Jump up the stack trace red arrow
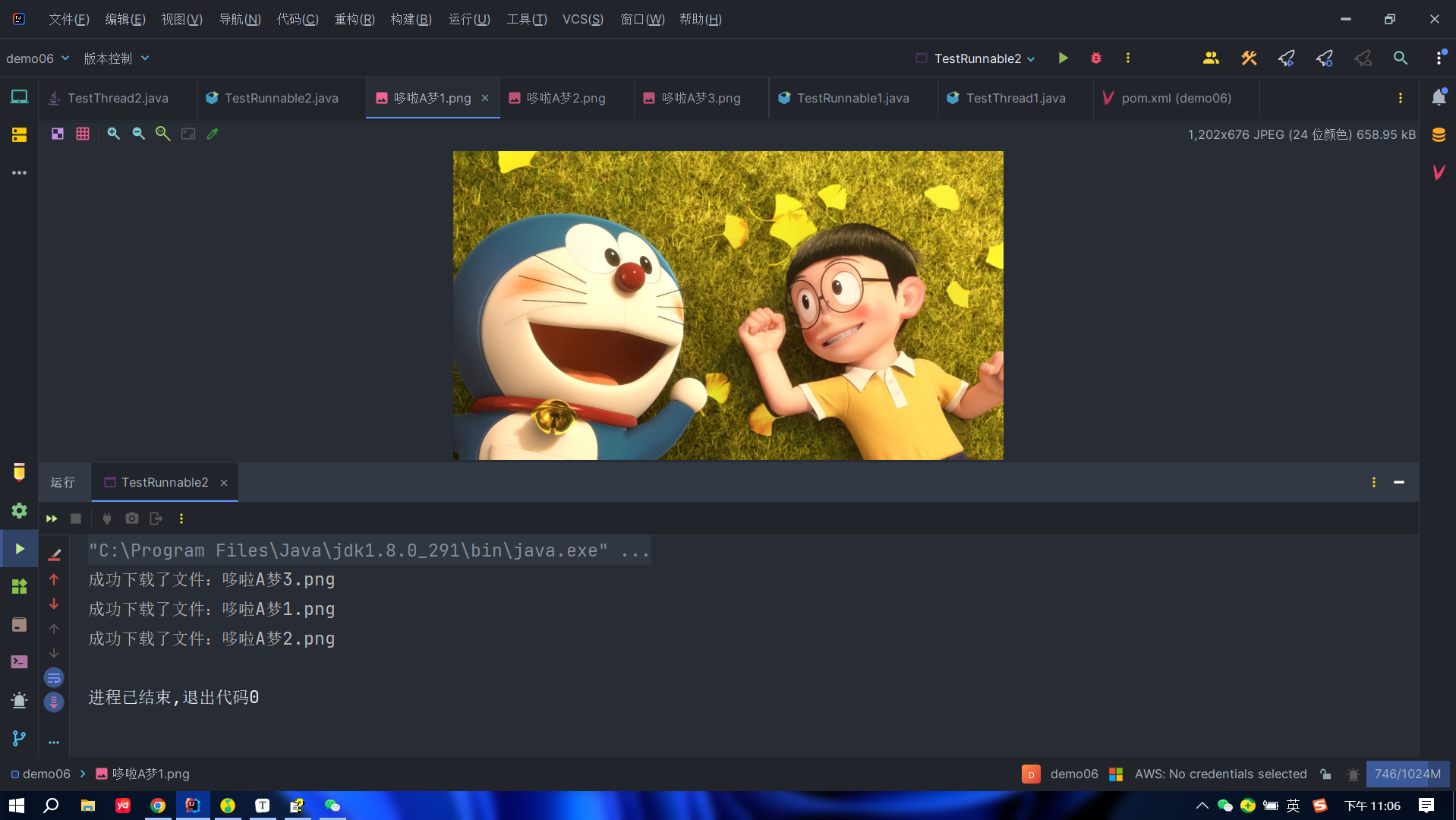This screenshot has width=1456, height=820. pyautogui.click(x=54, y=579)
